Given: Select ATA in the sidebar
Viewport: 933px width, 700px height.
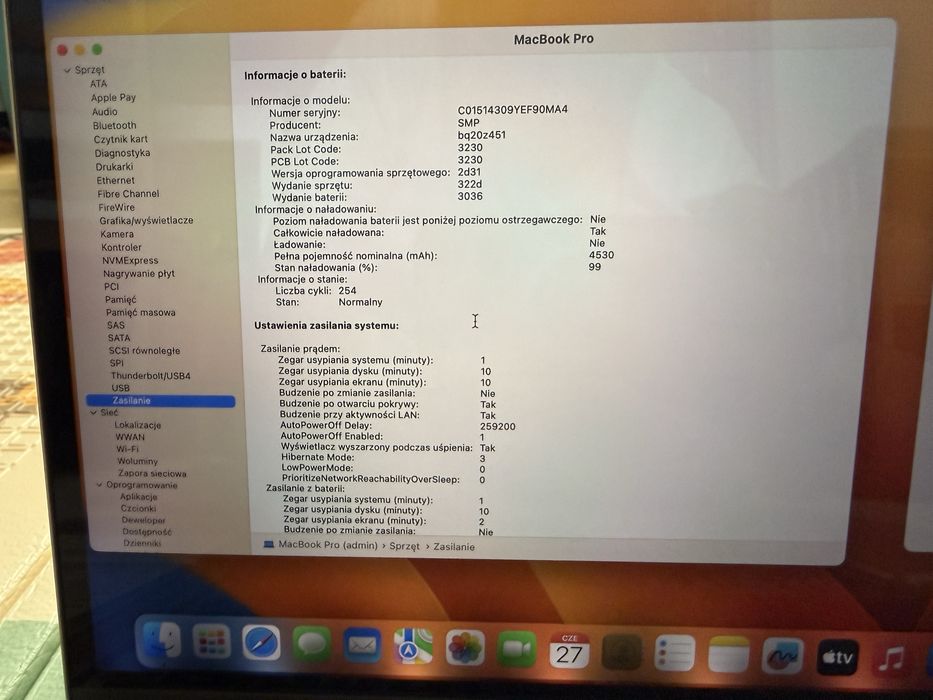Looking at the screenshot, I should pos(99,84).
